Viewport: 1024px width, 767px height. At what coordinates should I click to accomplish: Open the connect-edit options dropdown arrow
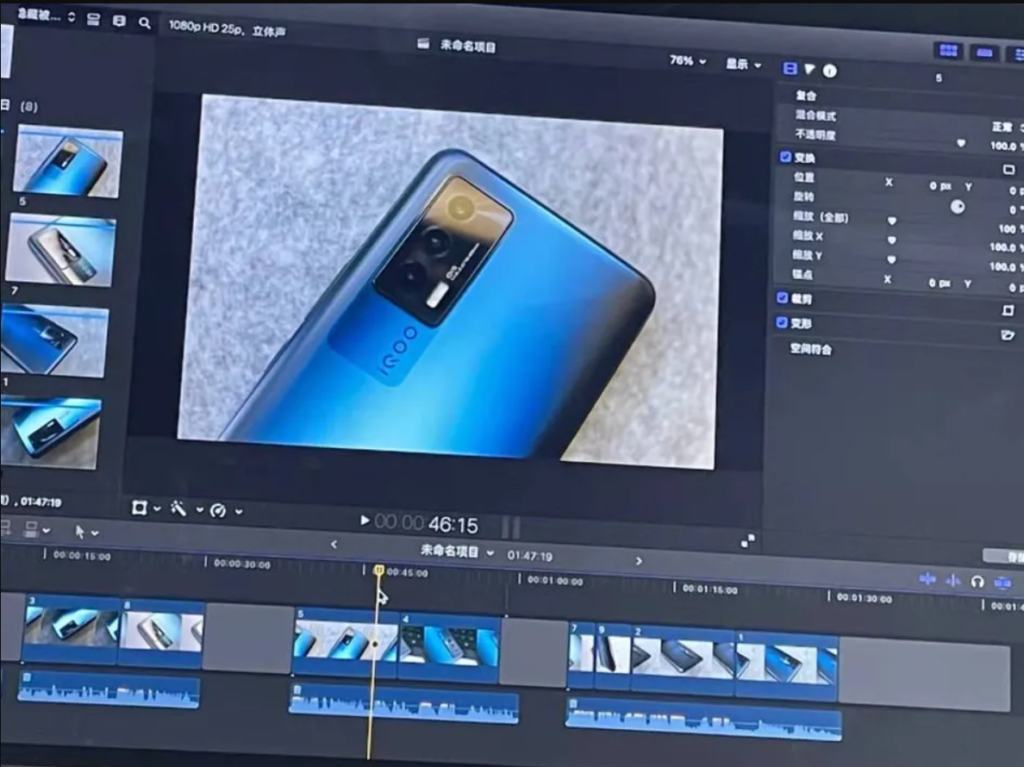click(x=46, y=530)
